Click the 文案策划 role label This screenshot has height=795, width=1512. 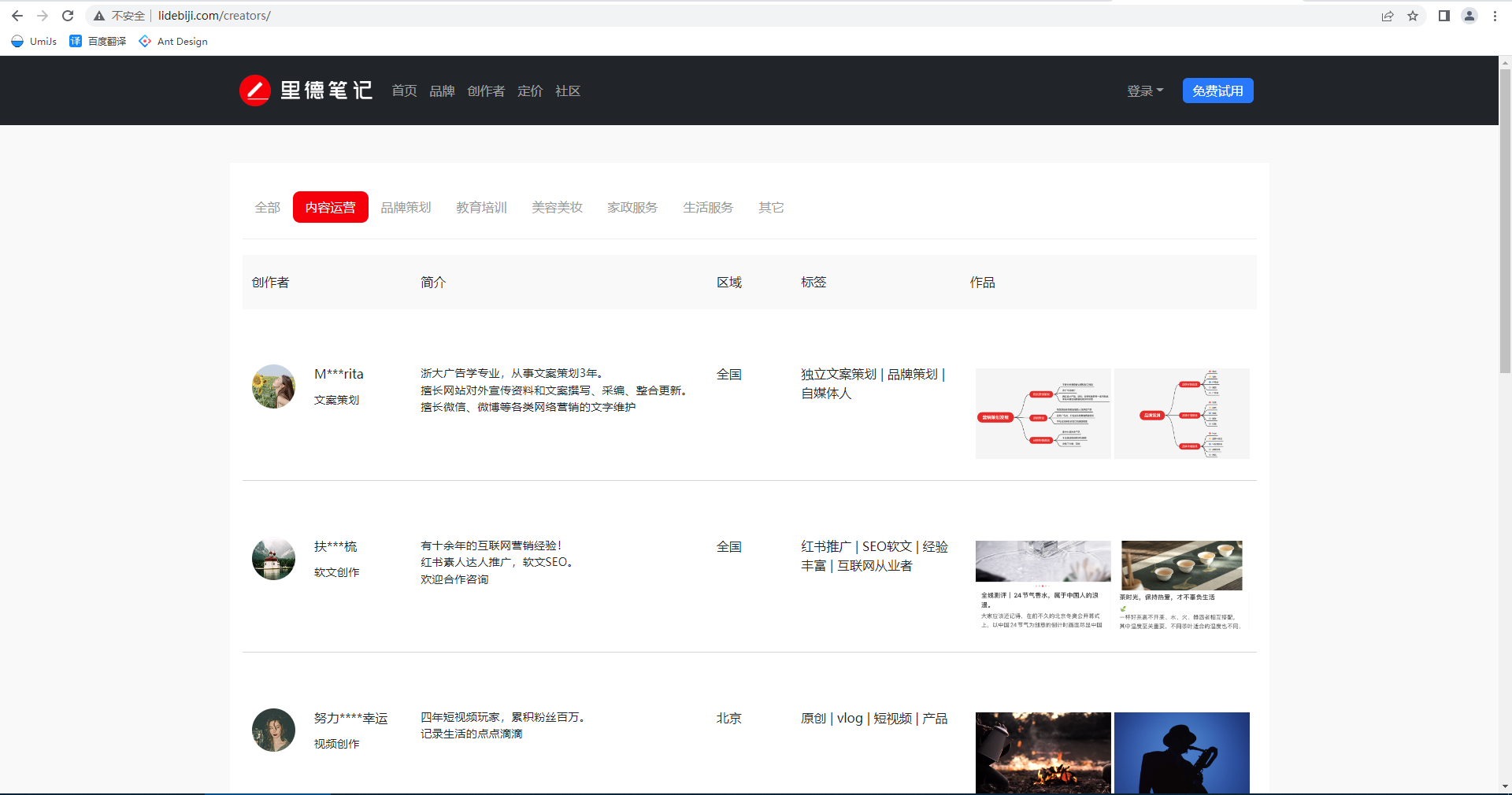point(336,400)
